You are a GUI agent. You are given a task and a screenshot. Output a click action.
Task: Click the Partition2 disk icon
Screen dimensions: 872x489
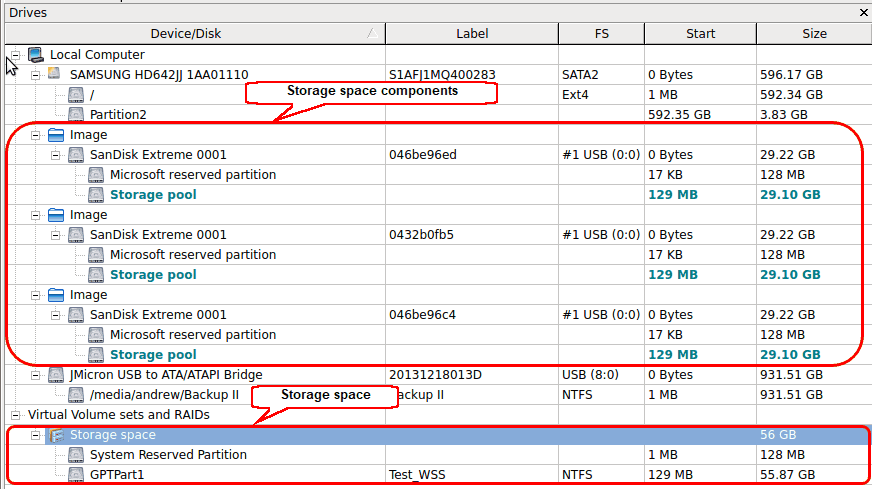[x=76, y=115]
